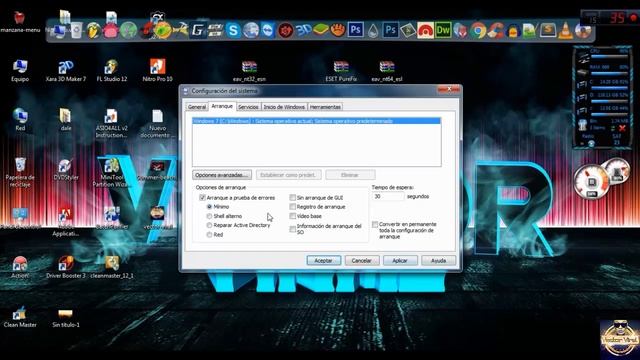Click the Tiempo de espera seconds field
640x360 pixels.
click(388, 196)
